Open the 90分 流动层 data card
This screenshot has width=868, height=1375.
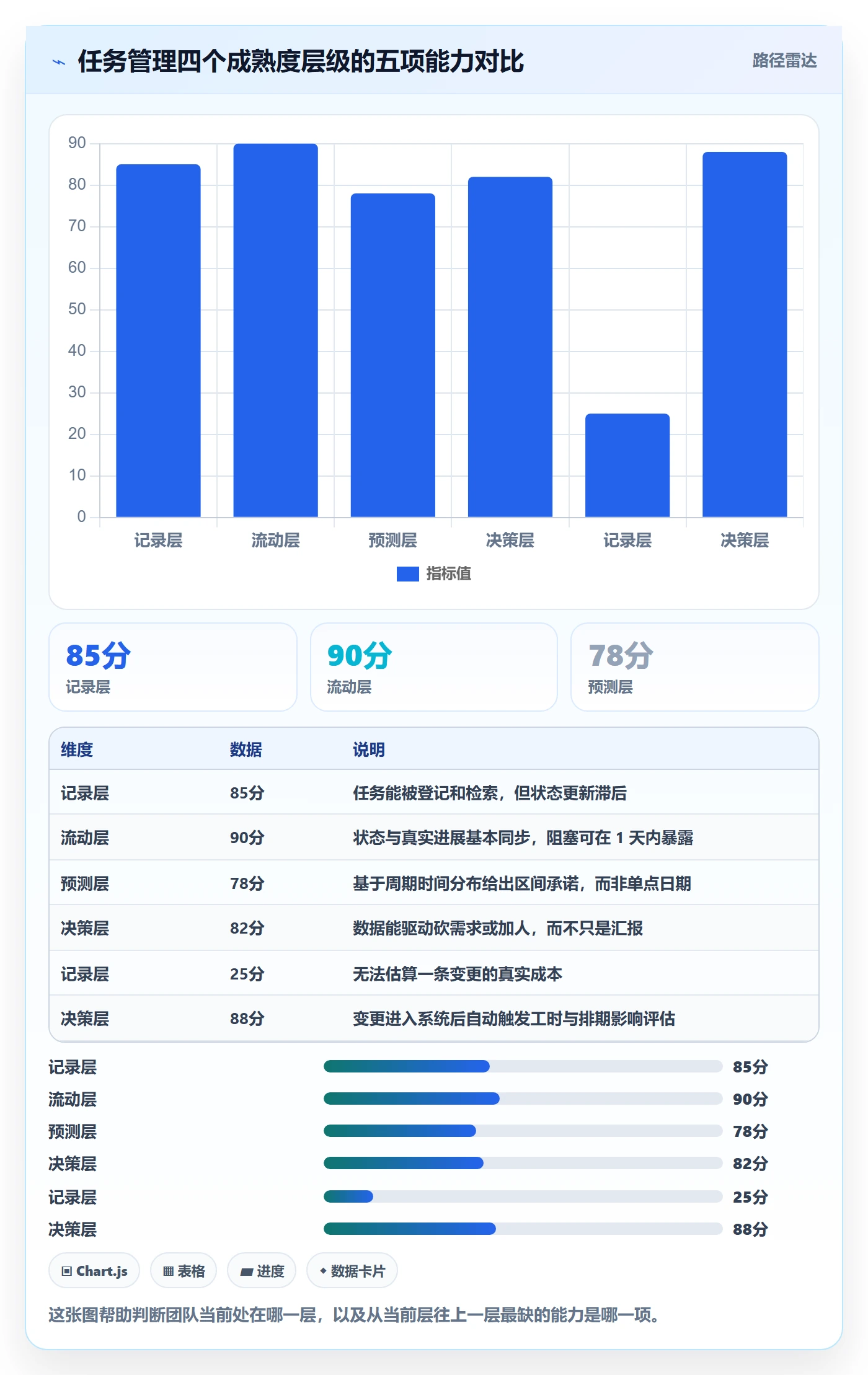pyautogui.click(x=434, y=667)
